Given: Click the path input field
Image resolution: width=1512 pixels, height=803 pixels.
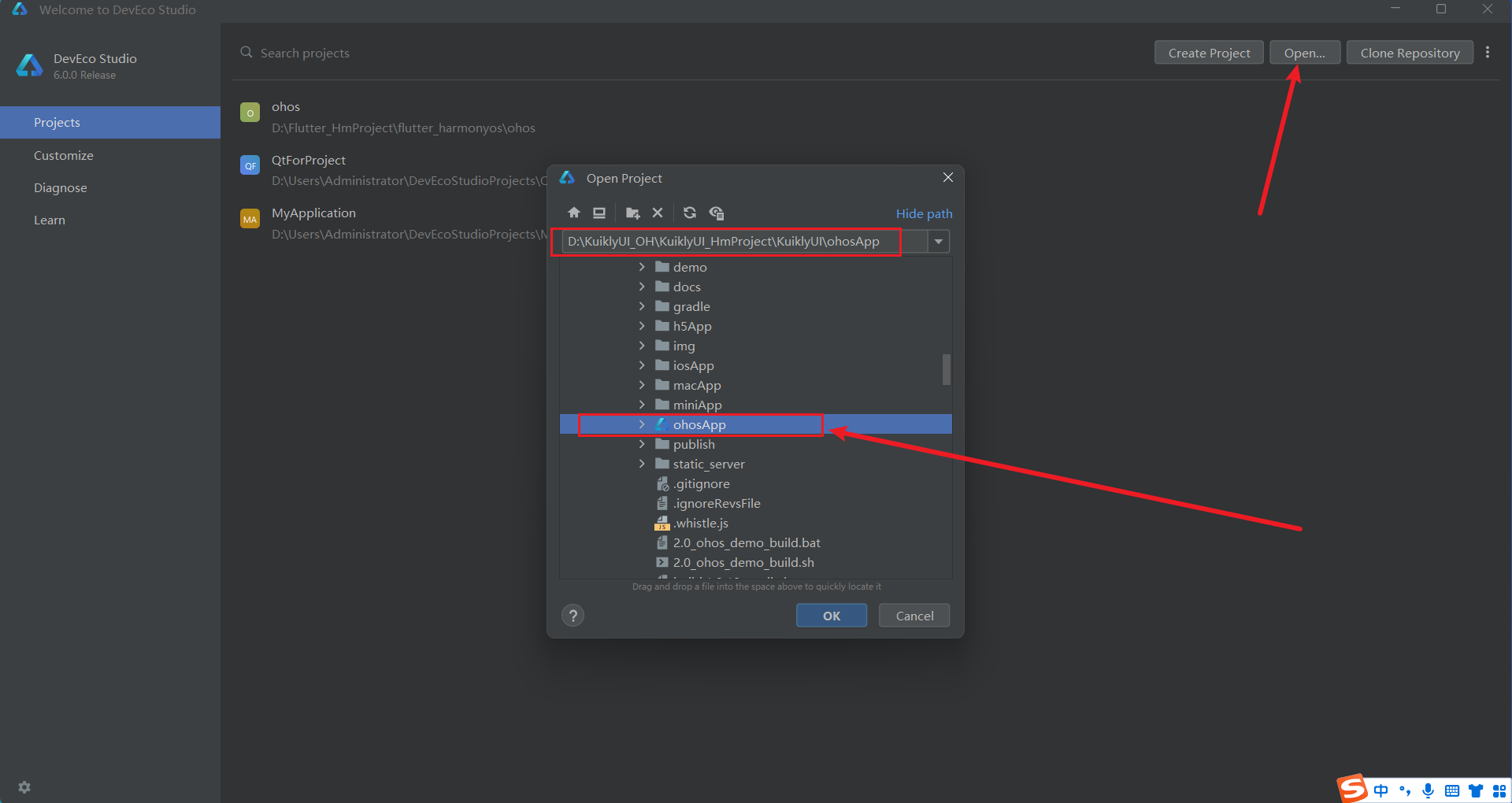Looking at the screenshot, I should pyautogui.click(x=744, y=241).
